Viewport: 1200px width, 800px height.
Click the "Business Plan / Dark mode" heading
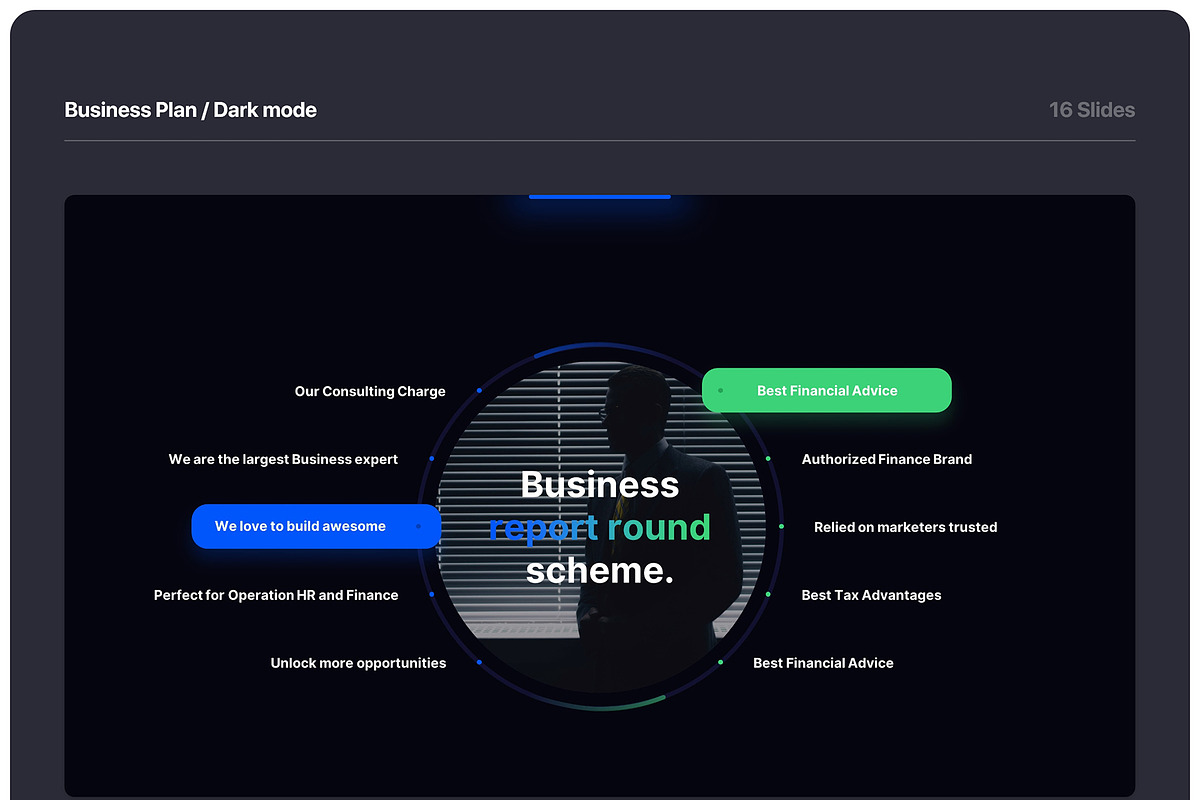(x=190, y=110)
